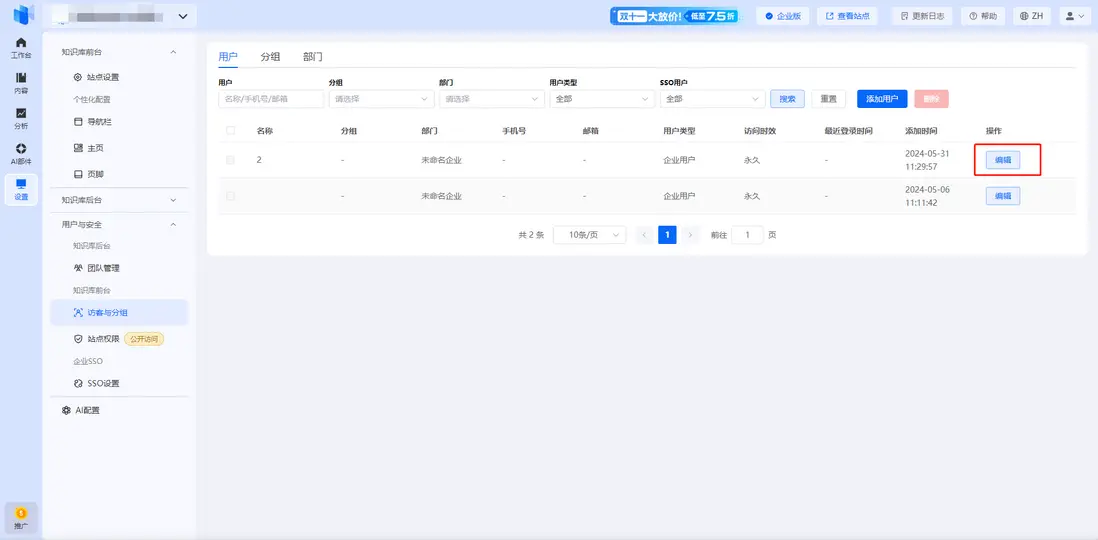
Task: Open the 工作台 home sidebar icon
Action: pos(21,48)
